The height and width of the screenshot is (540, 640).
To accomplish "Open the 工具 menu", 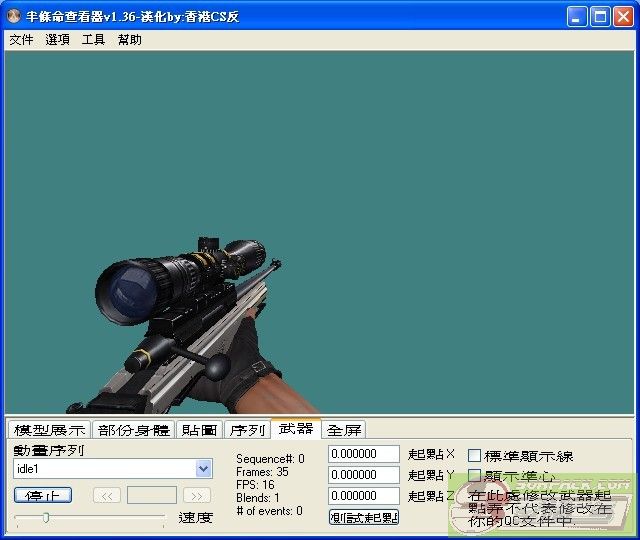I will (x=93, y=40).
